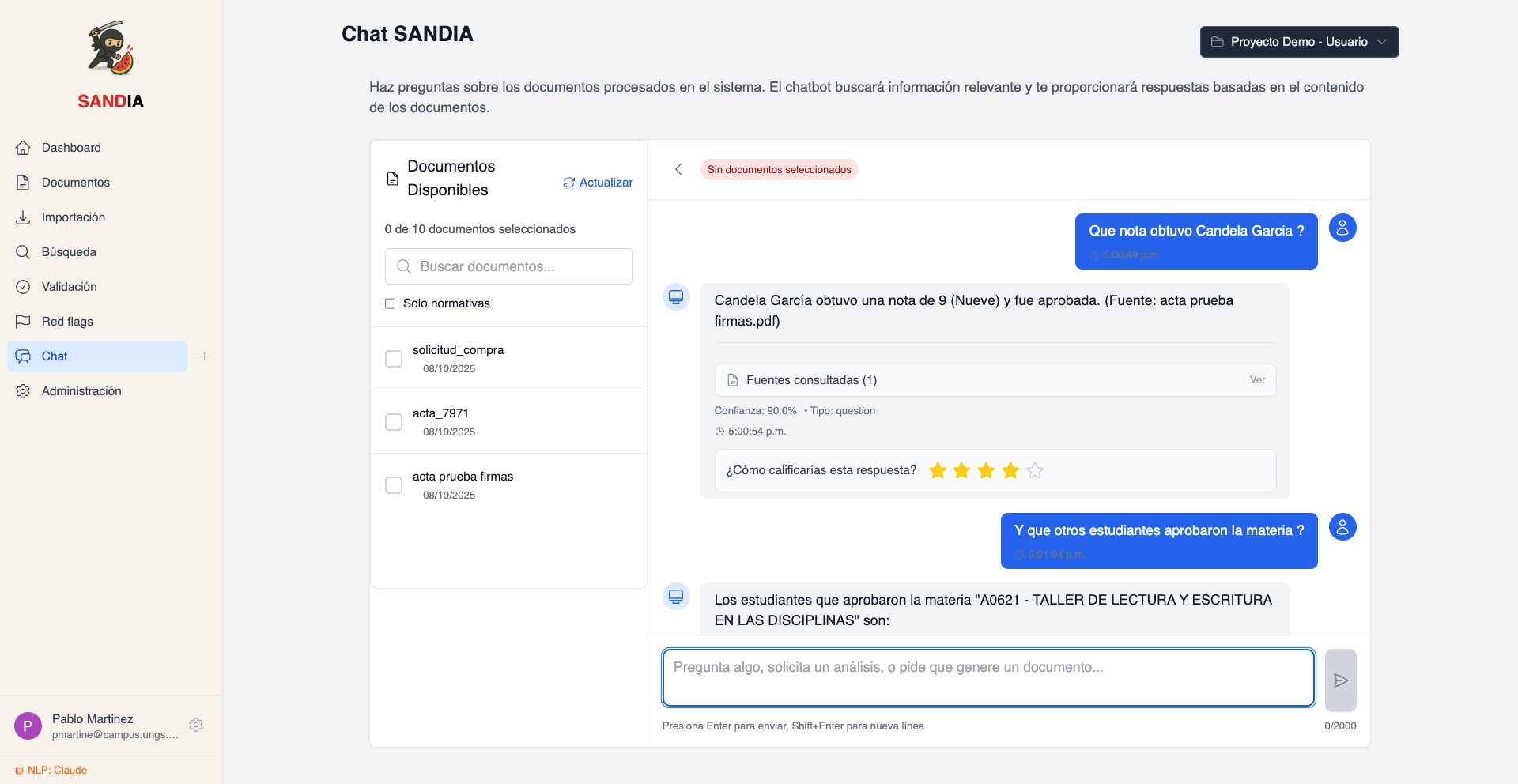Click the settings gear next to Pablo Martinez
Screen dimensions: 1518x784
[x=196, y=725]
